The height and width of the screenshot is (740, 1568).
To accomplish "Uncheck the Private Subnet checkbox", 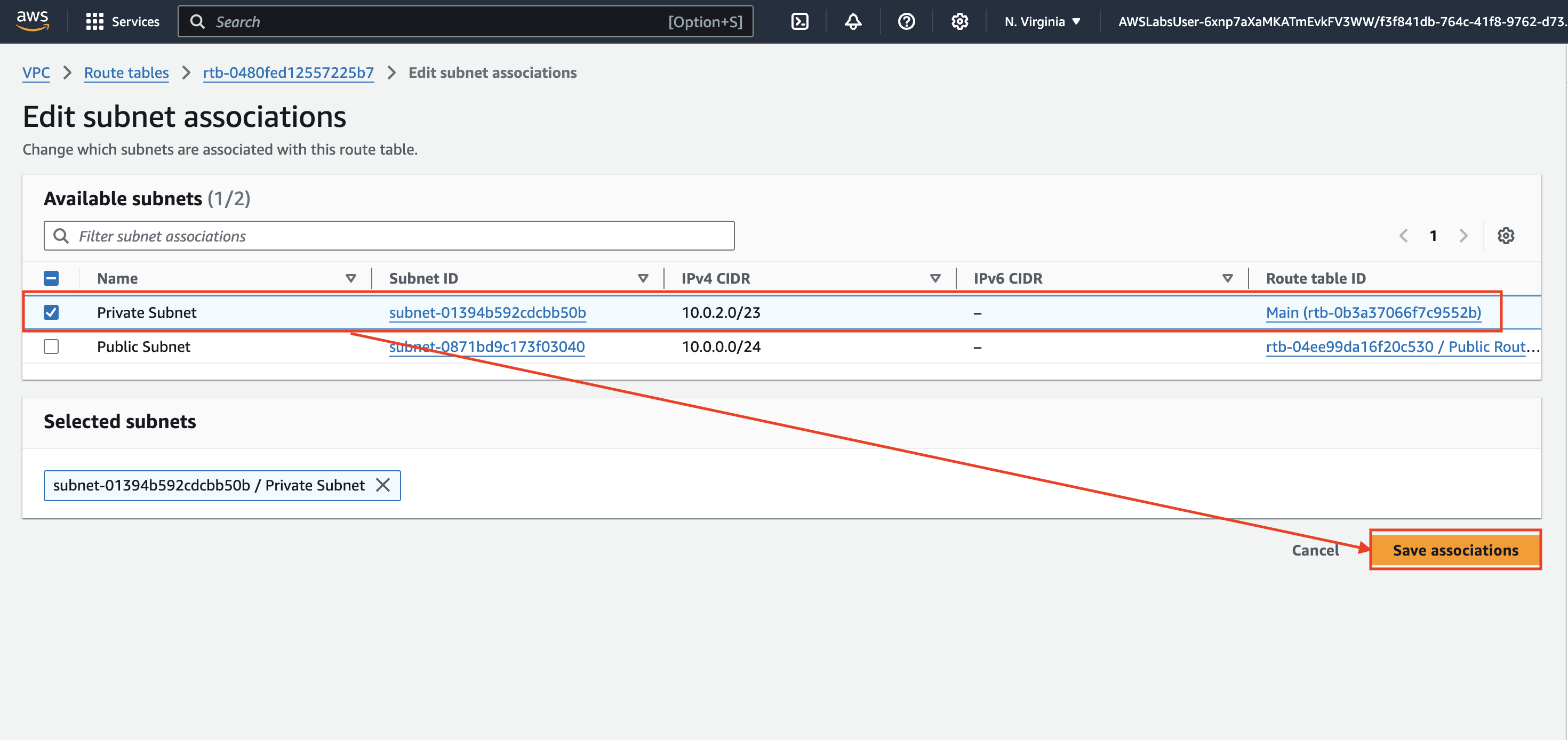I will (51, 312).
